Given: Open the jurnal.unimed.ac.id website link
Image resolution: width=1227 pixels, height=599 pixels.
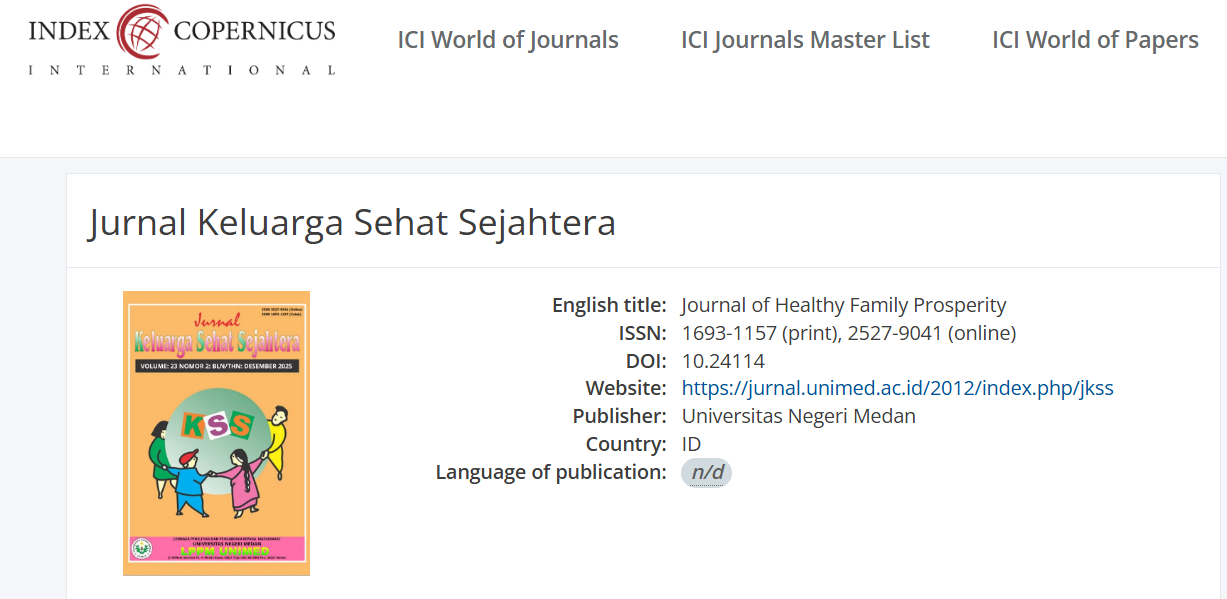Looking at the screenshot, I should (x=897, y=388).
